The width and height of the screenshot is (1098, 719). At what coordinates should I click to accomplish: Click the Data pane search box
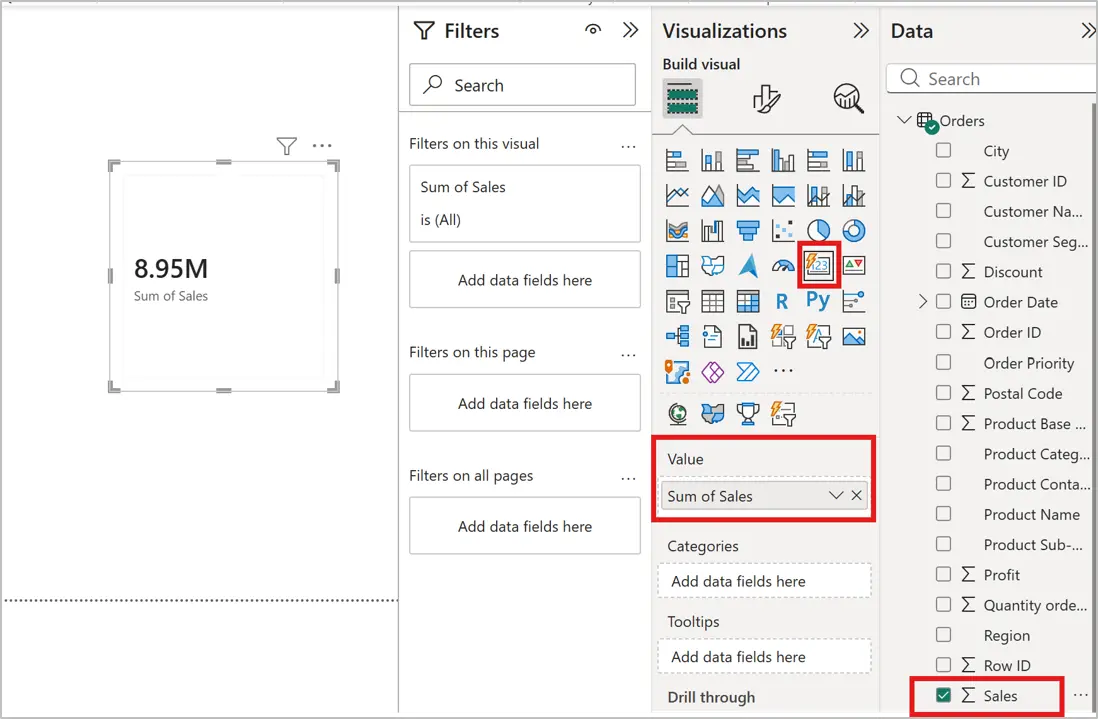click(991, 78)
